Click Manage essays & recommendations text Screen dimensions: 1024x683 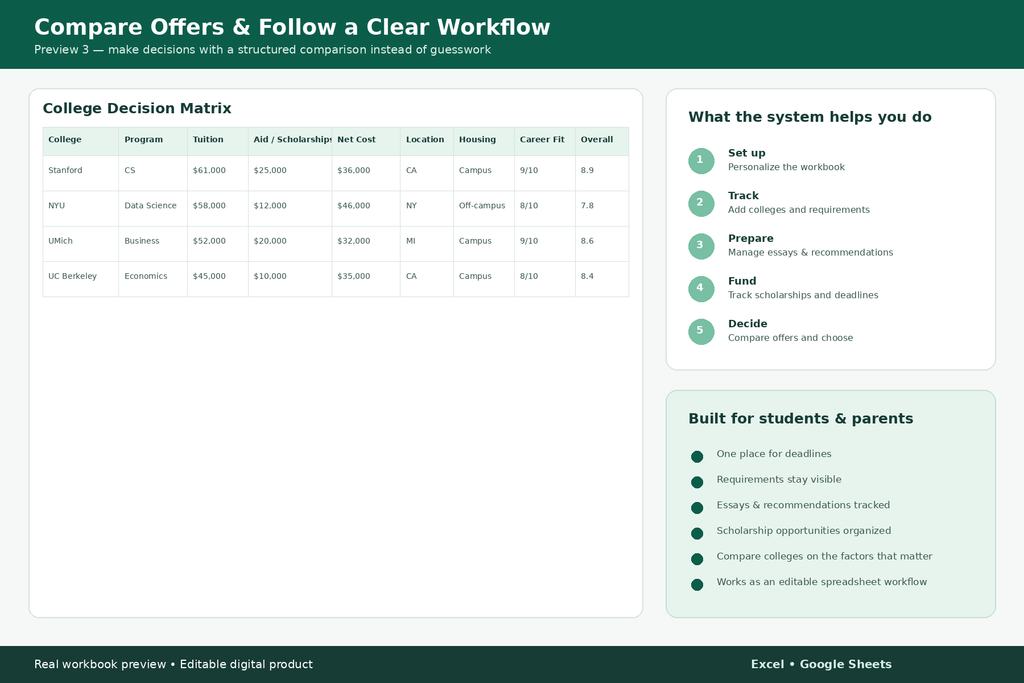point(810,253)
